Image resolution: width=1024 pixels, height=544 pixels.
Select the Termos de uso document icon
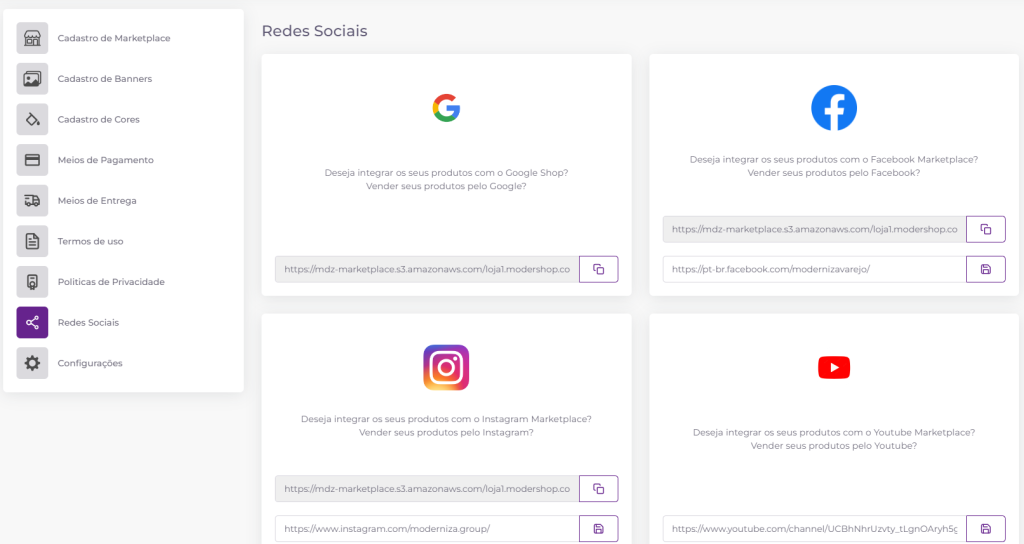(x=32, y=241)
